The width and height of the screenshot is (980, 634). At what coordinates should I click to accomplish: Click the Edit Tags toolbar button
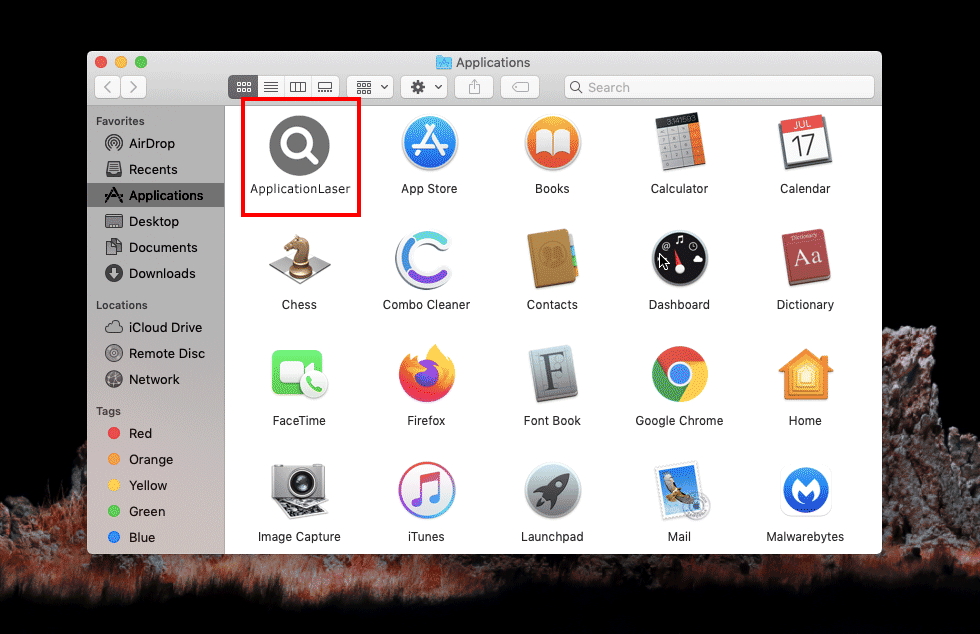coord(520,87)
